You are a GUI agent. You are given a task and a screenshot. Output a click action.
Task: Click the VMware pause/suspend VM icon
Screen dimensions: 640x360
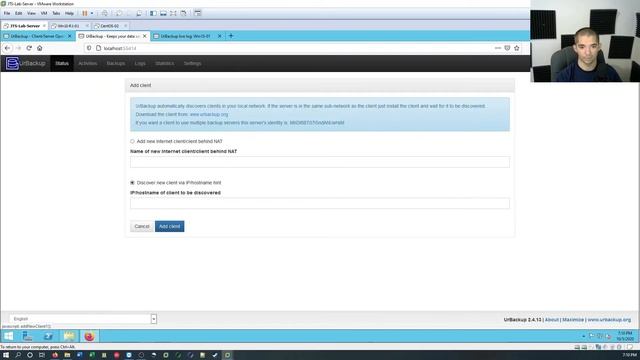coord(85,13)
